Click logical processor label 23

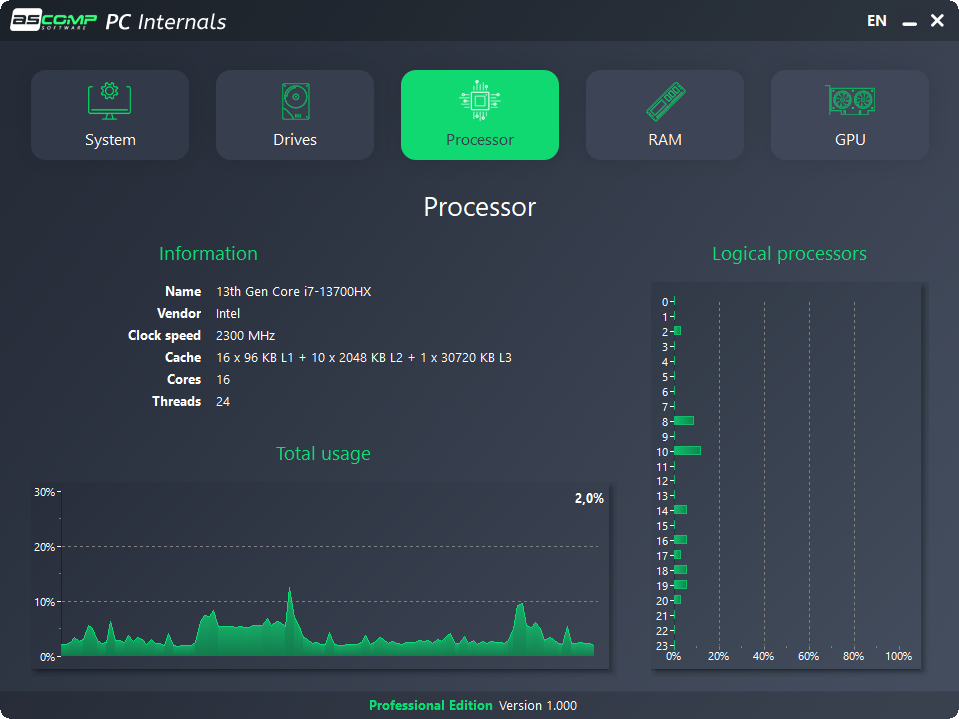[x=662, y=646]
